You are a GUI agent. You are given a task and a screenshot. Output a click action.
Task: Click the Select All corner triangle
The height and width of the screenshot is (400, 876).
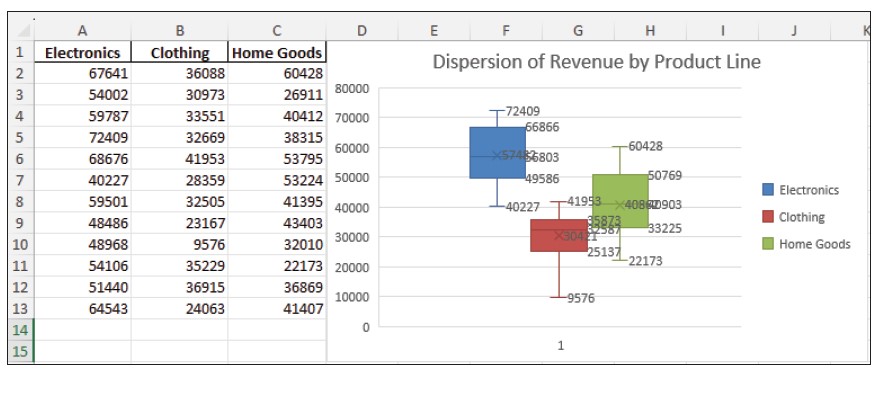(24, 31)
